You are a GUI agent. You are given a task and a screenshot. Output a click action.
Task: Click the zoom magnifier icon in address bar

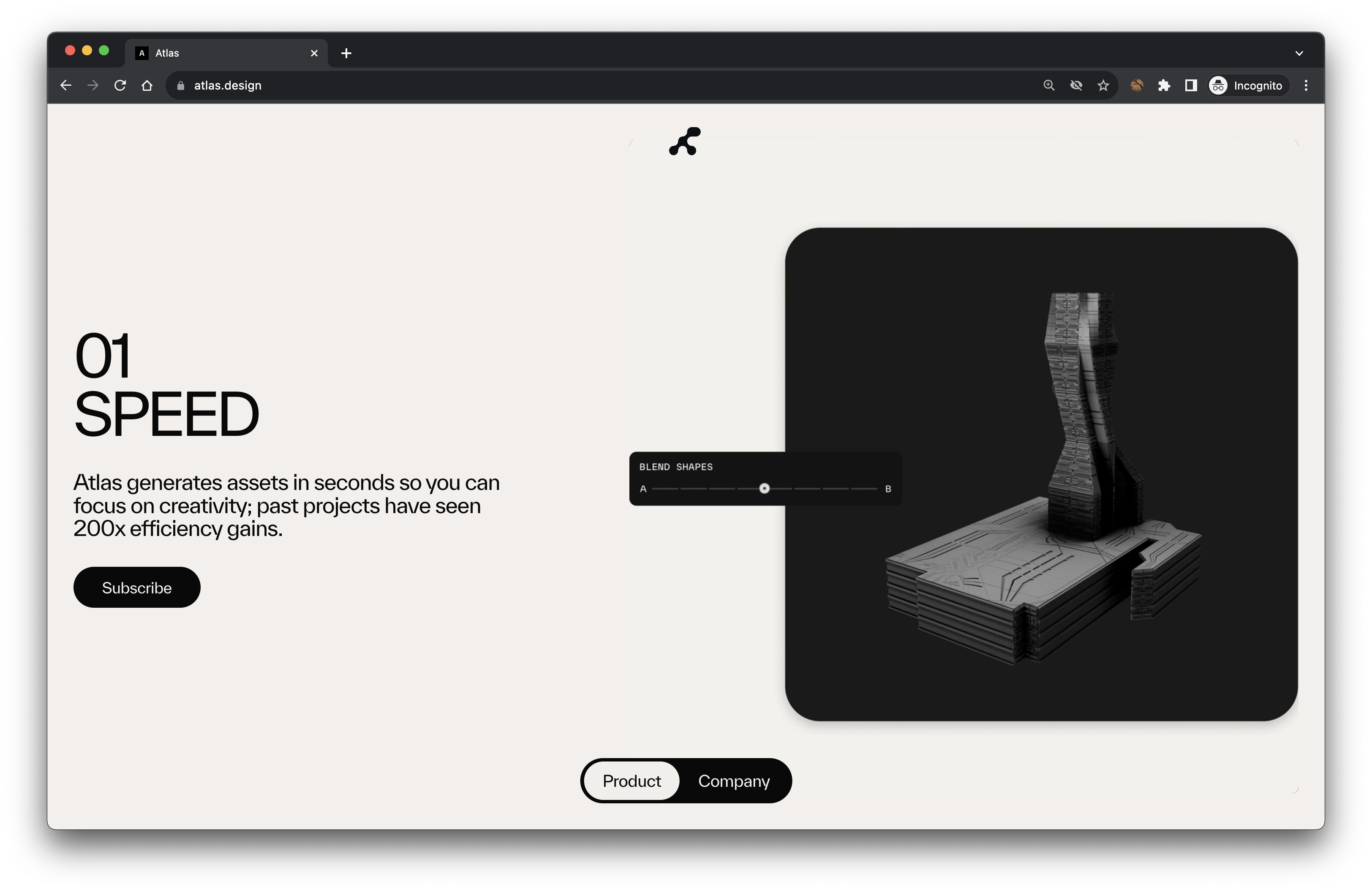pos(1048,85)
